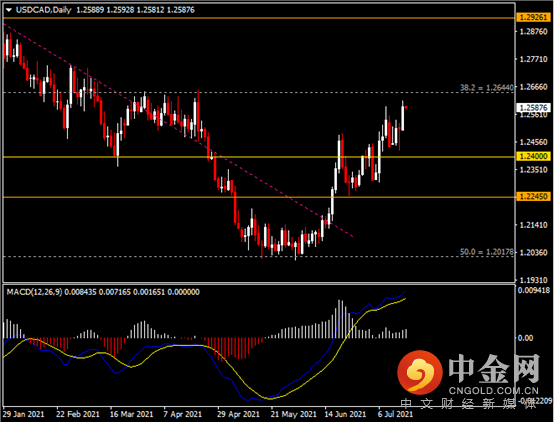The height and width of the screenshot is (422, 554).
Task: Click the MACD(12,26,9) indicator label
Action: tap(34, 292)
